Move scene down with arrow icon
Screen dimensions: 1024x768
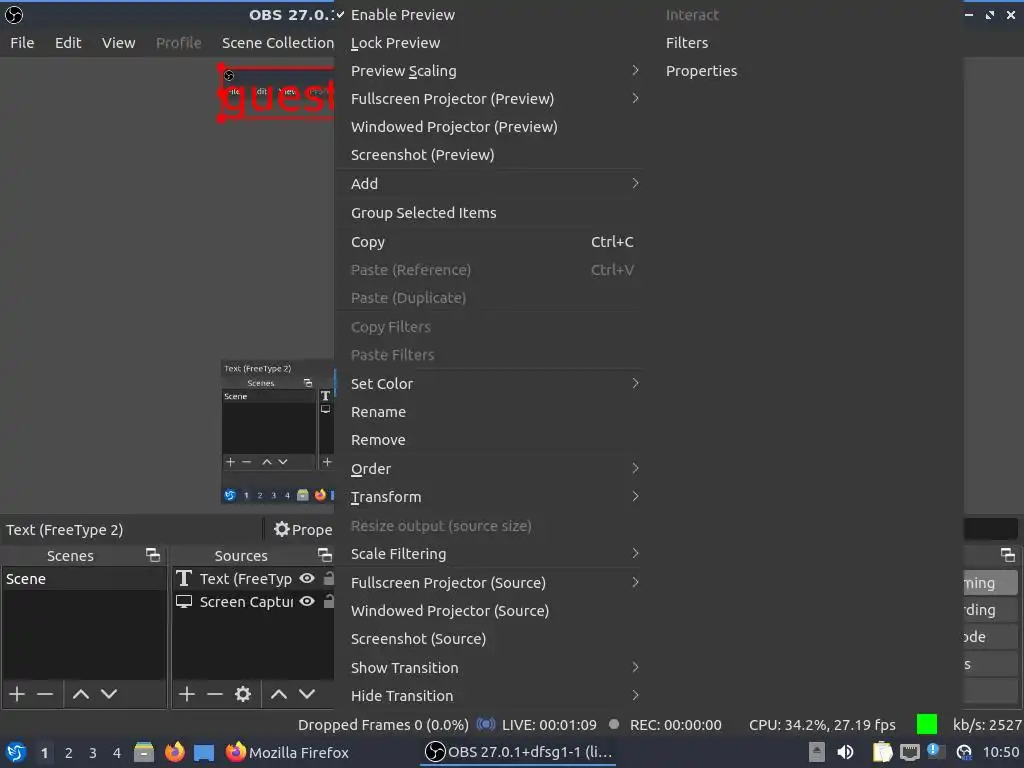tap(109, 694)
